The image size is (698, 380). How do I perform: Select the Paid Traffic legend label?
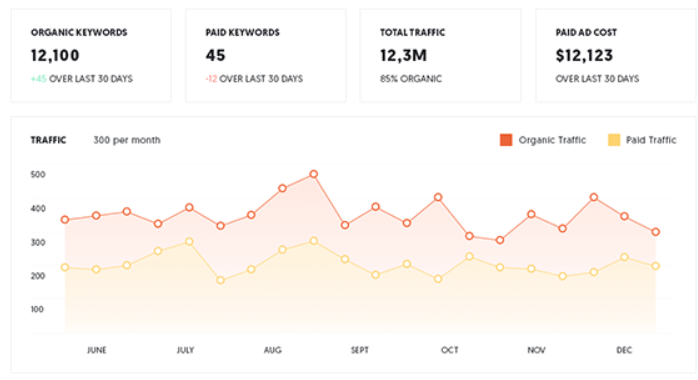coord(651,140)
